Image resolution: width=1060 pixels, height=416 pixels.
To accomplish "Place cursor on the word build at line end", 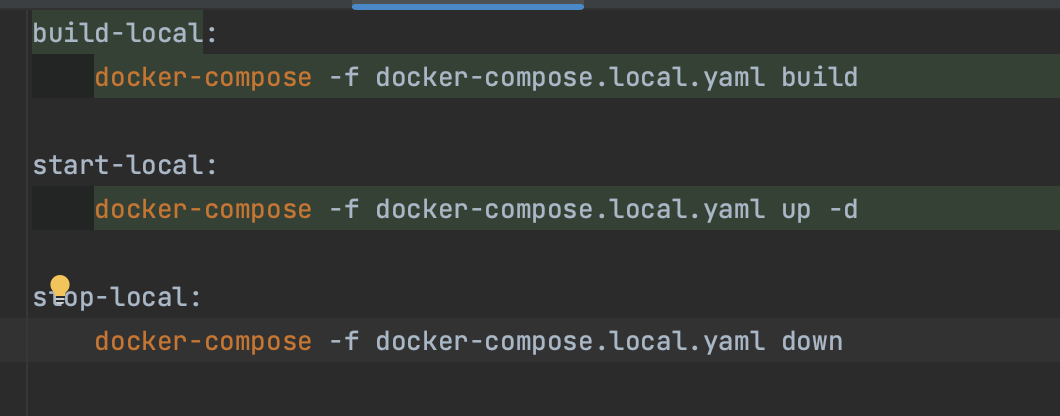I will [x=820, y=77].
